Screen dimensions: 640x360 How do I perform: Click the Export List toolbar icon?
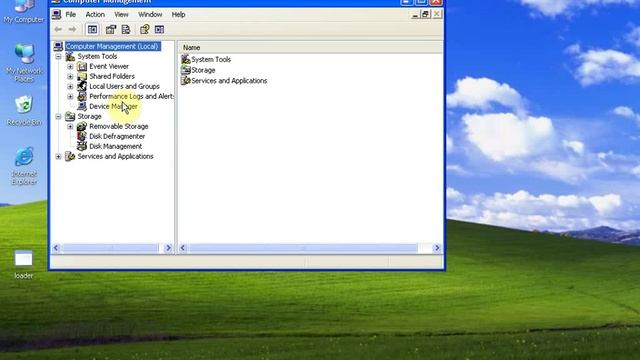(126, 29)
